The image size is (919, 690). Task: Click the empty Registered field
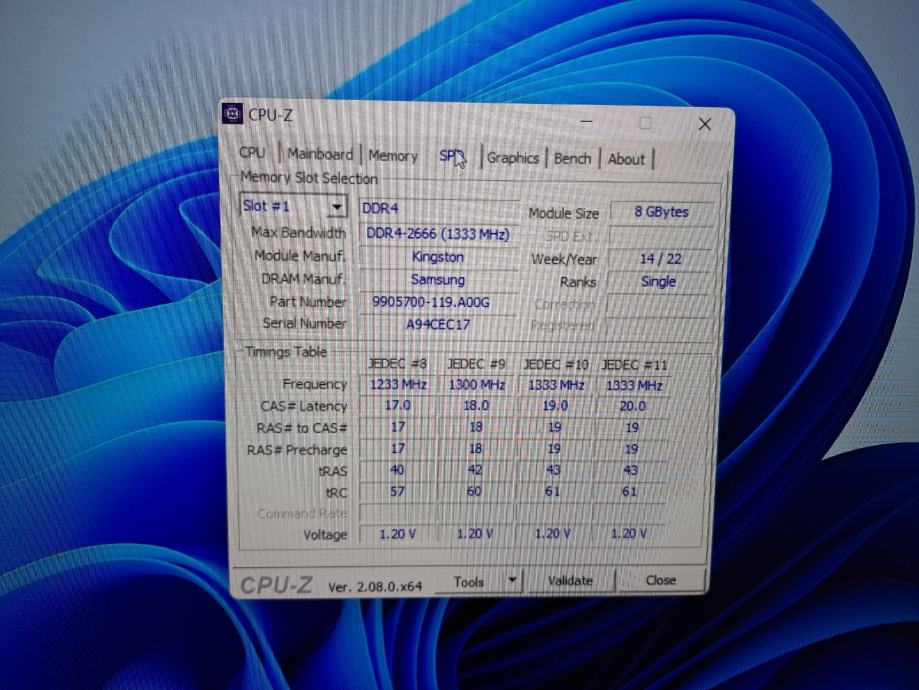point(657,327)
